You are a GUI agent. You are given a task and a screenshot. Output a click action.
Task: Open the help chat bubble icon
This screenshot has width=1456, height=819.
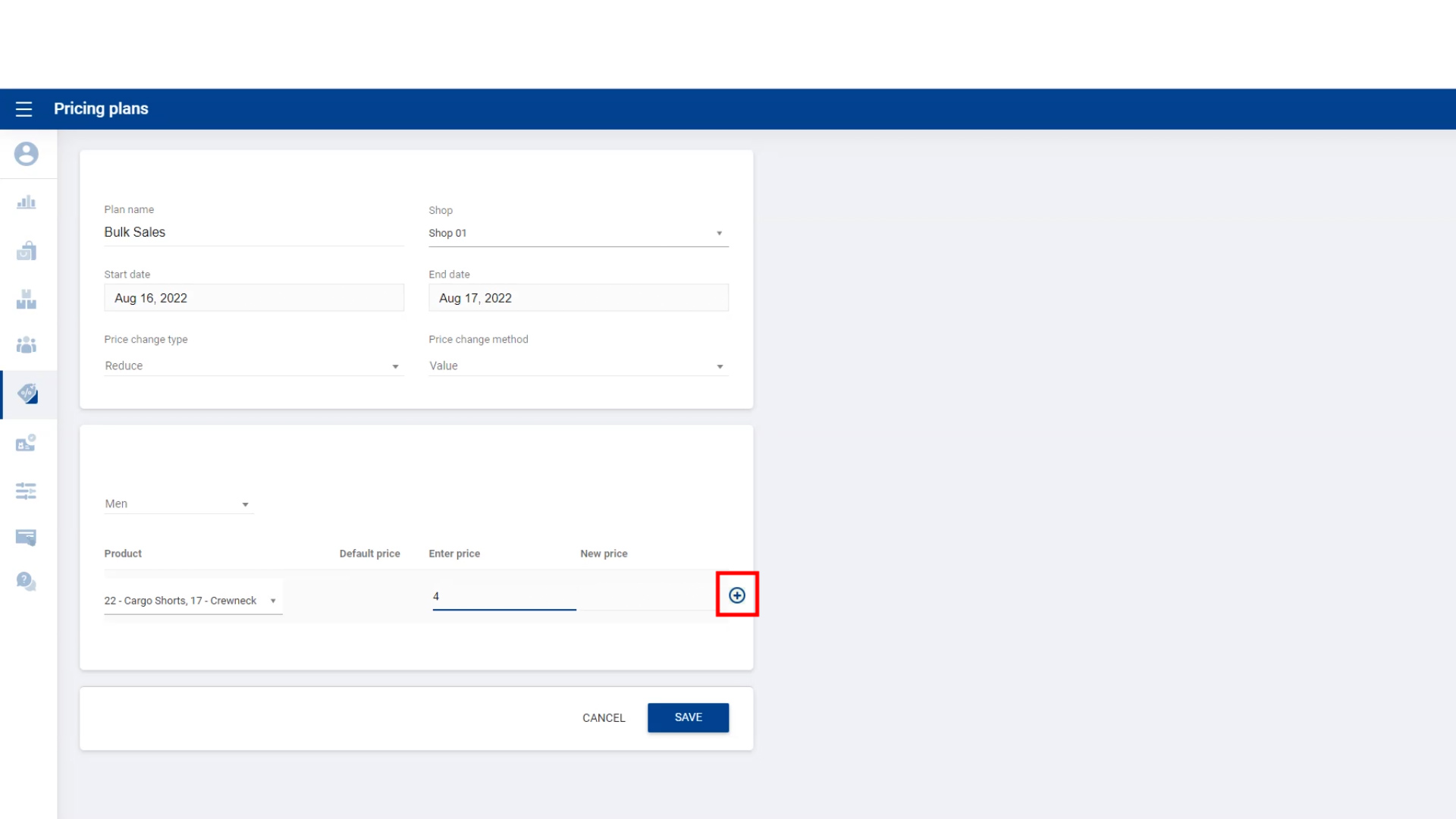click(26, 582)
